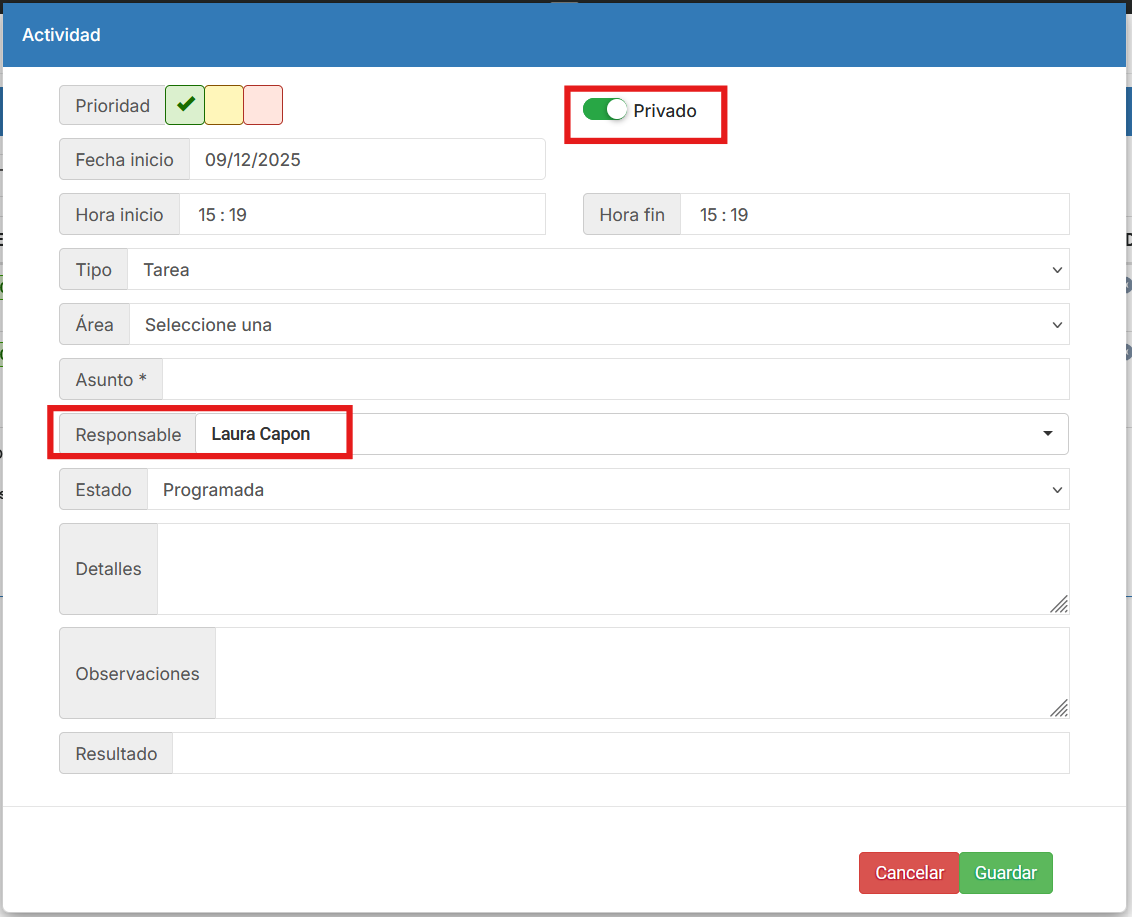Expand the Área dropdown list
This screenshot has height=917, width=1132.
[598, 325]
